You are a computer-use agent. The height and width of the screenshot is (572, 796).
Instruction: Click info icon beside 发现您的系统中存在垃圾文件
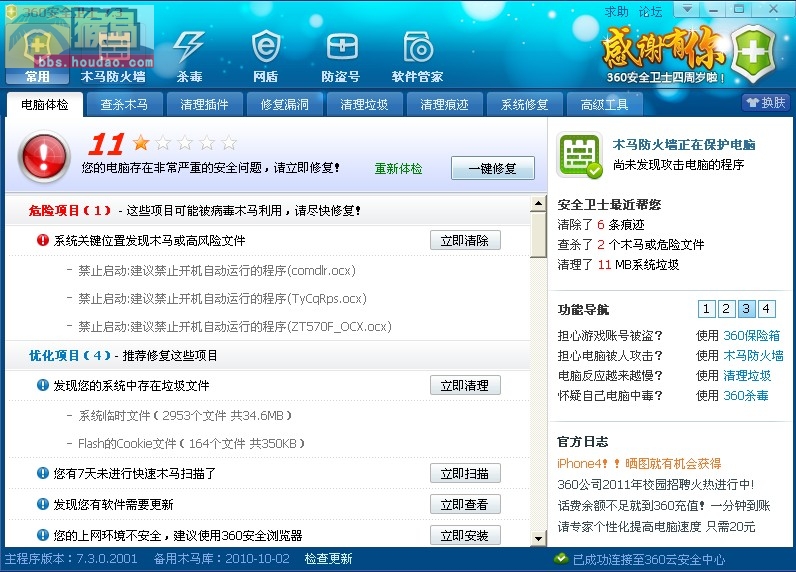point(43,385)
